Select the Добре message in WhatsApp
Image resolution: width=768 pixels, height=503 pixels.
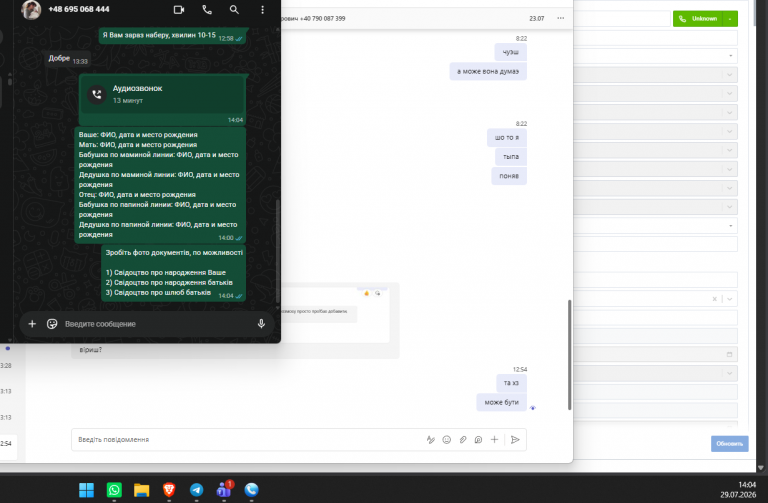(x=66, y=59)
